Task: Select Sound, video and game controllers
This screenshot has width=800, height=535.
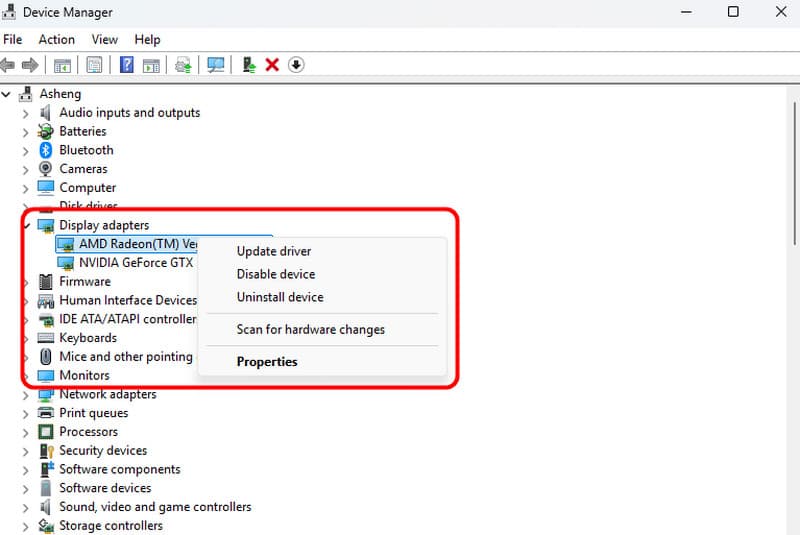Action: coord(155,507)
